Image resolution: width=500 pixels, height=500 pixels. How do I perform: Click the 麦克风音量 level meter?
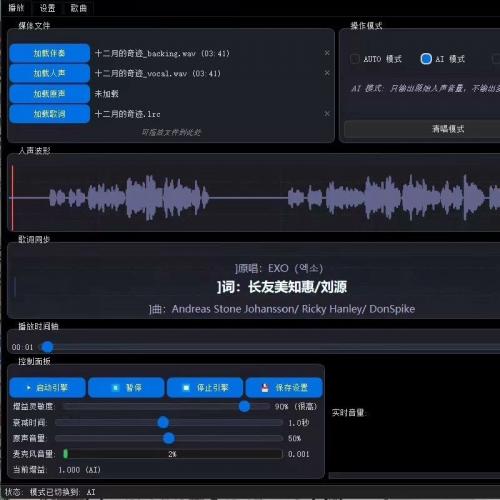point(172,454)
